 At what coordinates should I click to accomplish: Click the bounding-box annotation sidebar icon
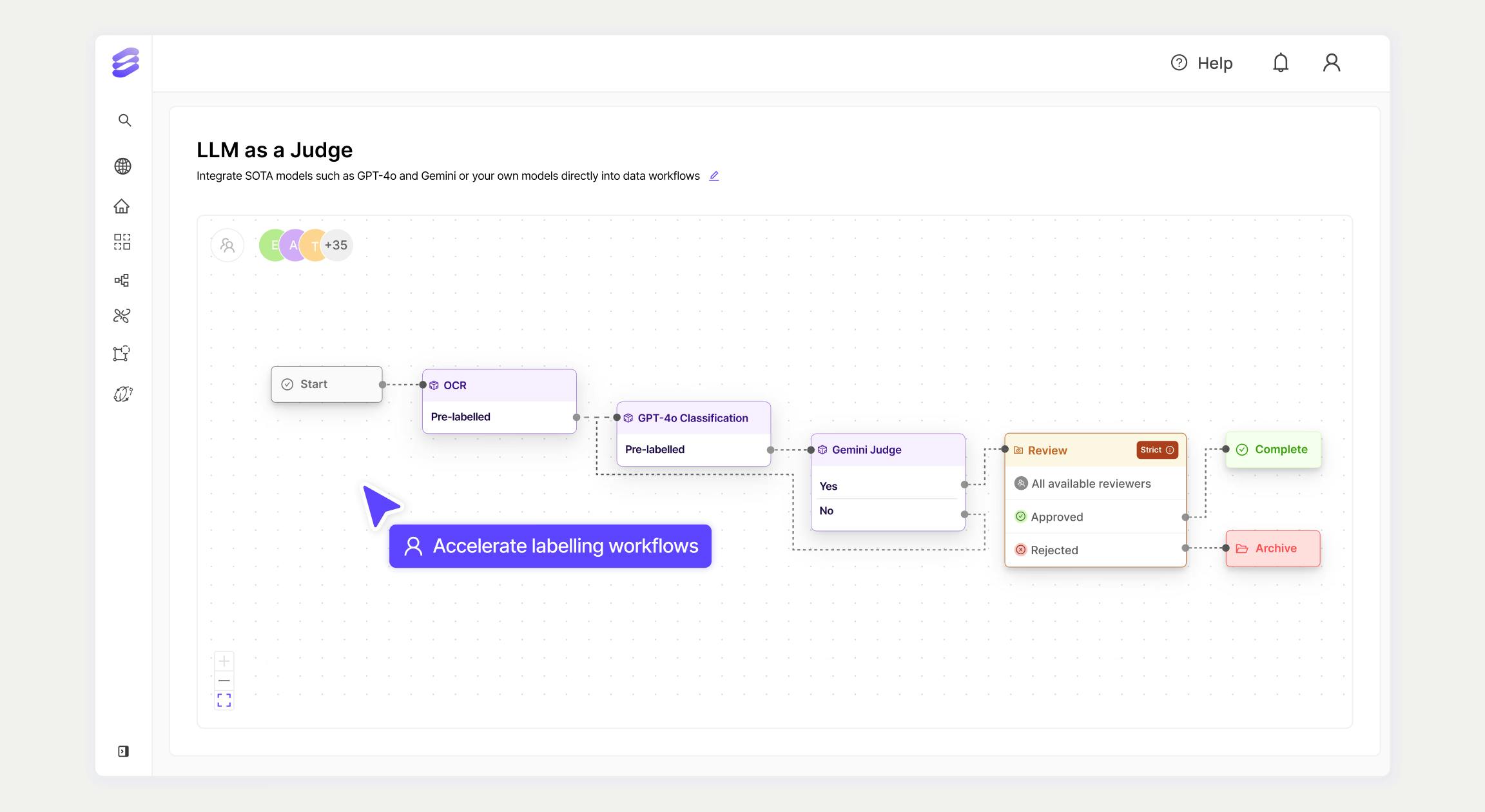(x=122, y=353)
